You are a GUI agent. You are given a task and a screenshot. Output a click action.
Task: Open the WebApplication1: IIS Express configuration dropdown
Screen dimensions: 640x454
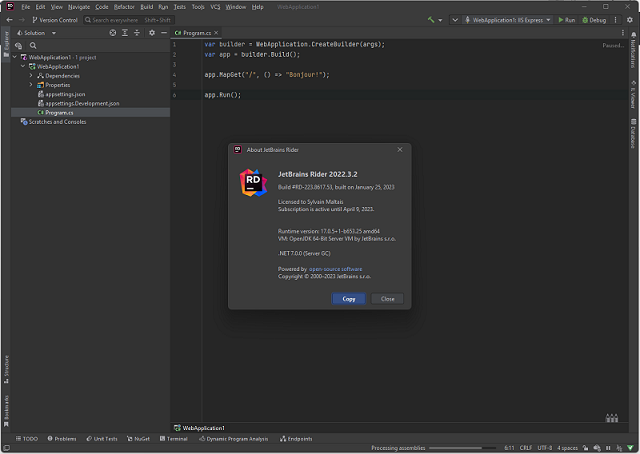[x=510, y=19]
